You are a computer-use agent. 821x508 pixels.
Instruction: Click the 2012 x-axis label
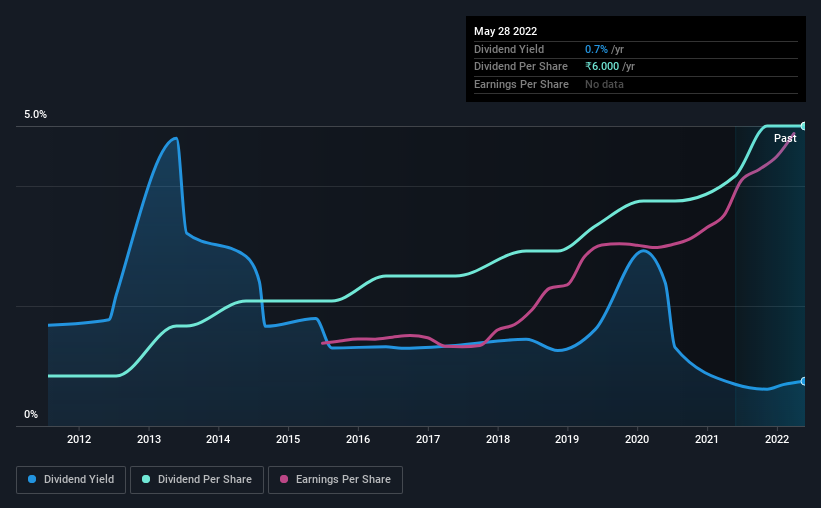click(79, 439)
